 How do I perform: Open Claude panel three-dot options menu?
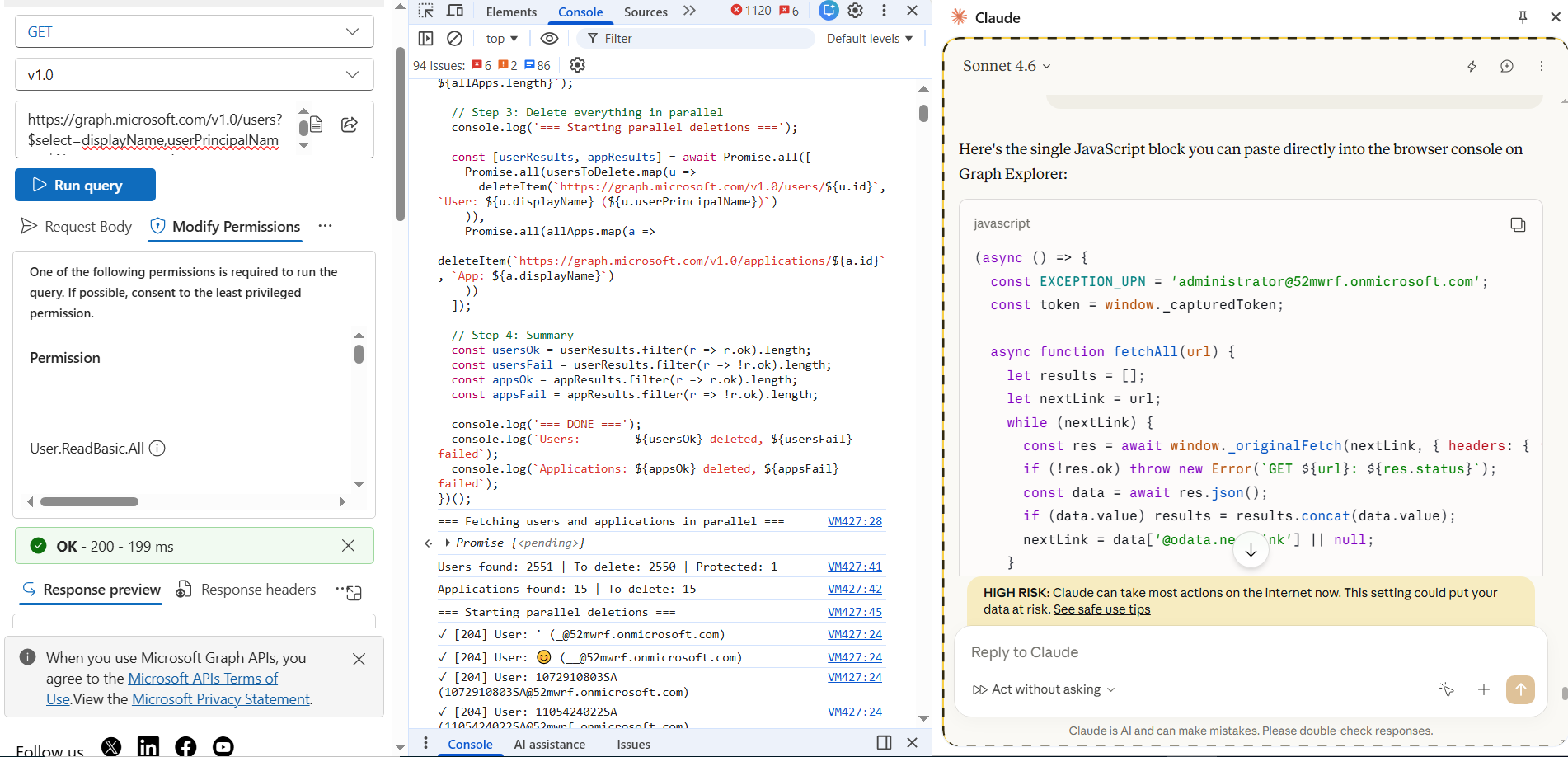coord(1542,67)
